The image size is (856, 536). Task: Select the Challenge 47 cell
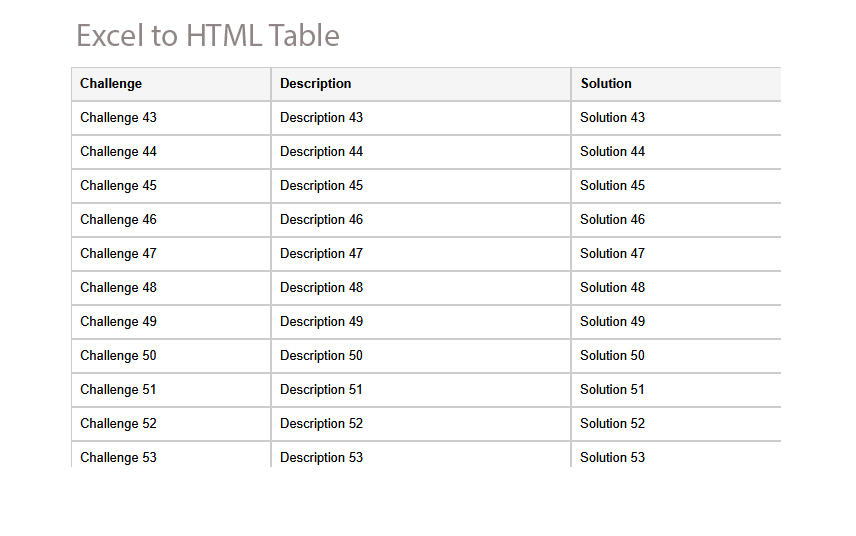(x=171, y=254)
